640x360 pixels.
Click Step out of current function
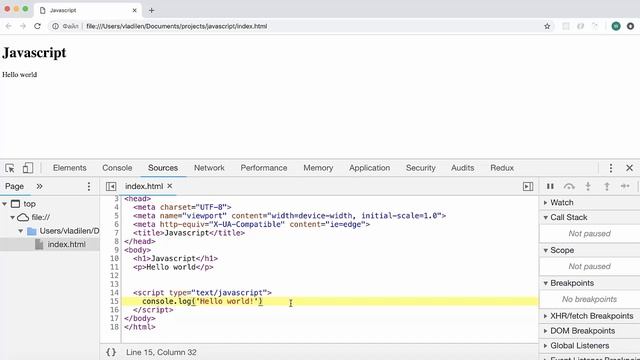point(607,186)
